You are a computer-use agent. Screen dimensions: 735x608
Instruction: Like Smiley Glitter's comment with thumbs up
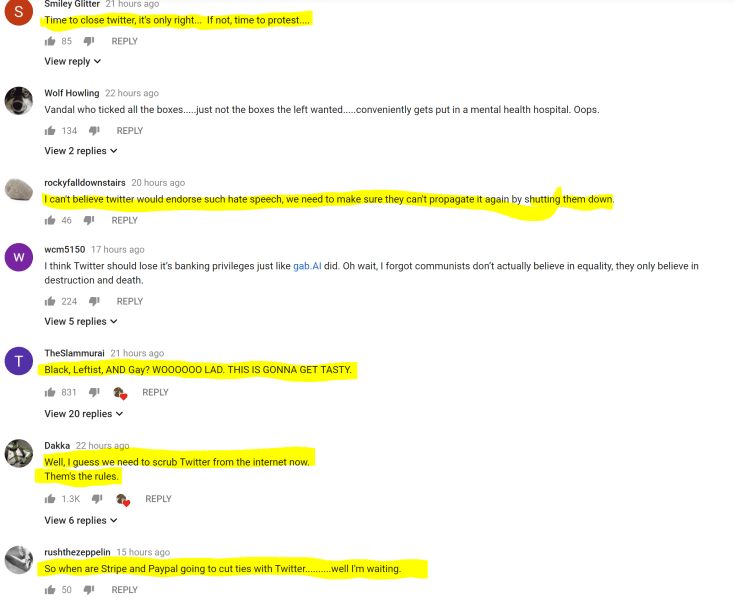(x=50, y=41)
